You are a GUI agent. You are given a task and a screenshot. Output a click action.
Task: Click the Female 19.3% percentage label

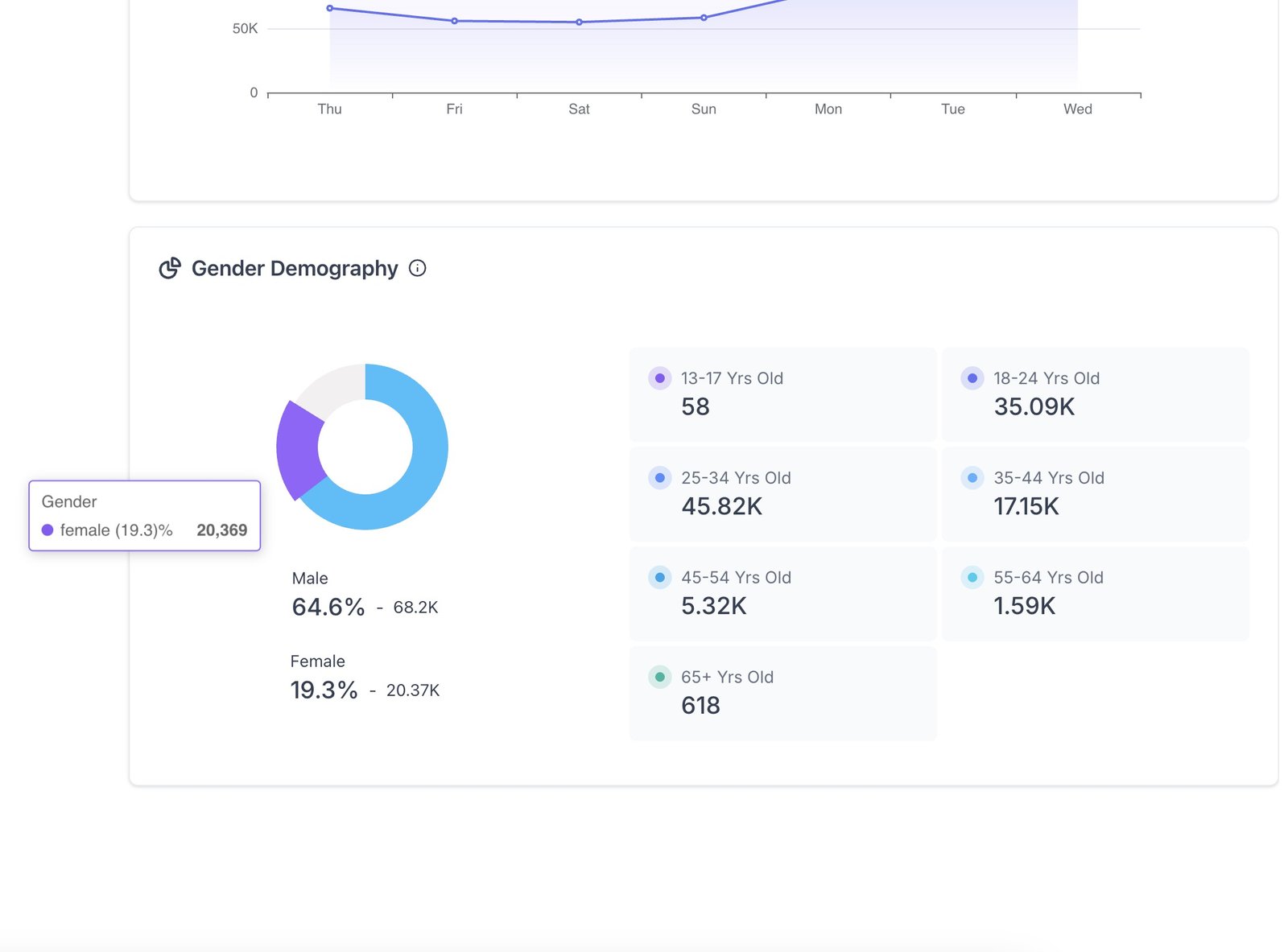tap(324, 690)
